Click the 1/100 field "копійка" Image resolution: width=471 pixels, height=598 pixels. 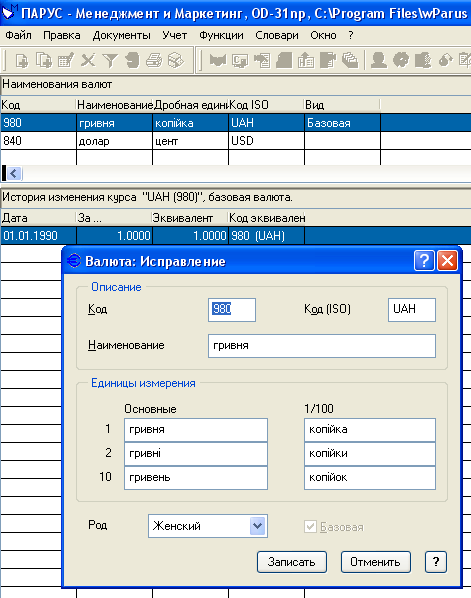point(370,430)
